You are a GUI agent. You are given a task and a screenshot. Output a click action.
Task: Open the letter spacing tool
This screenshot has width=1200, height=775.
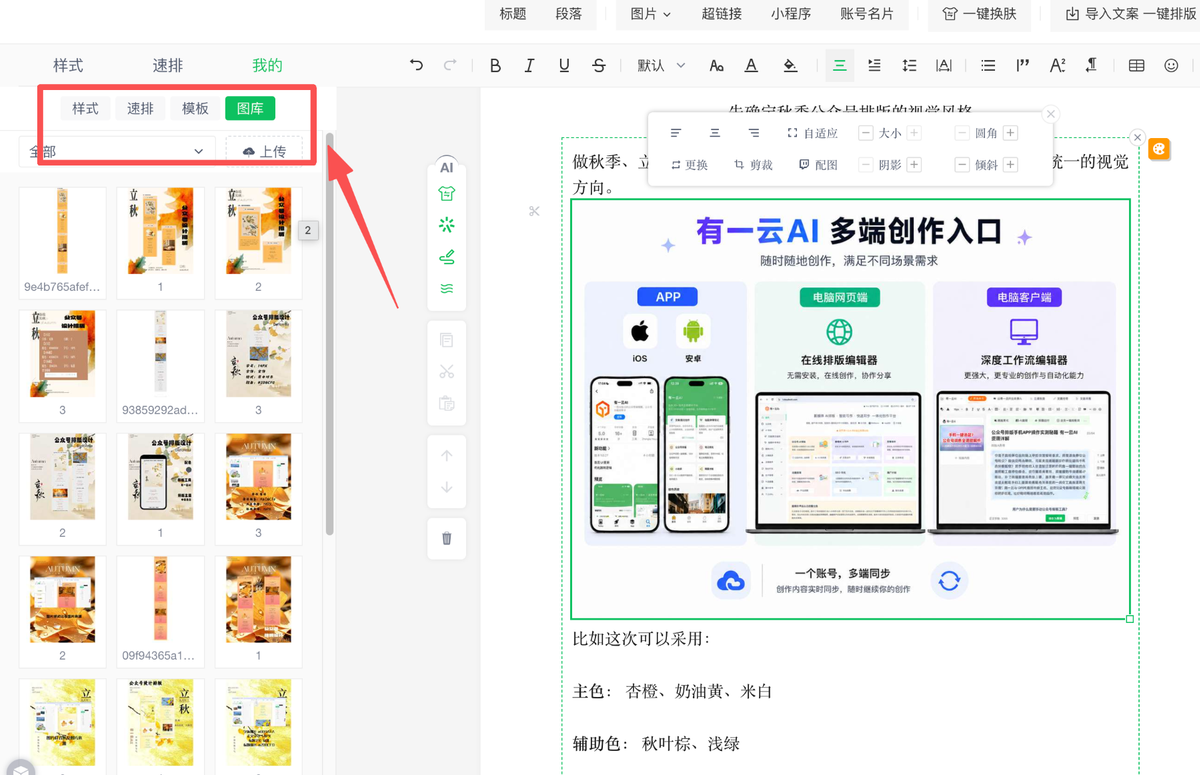click(x=943, y=66)
